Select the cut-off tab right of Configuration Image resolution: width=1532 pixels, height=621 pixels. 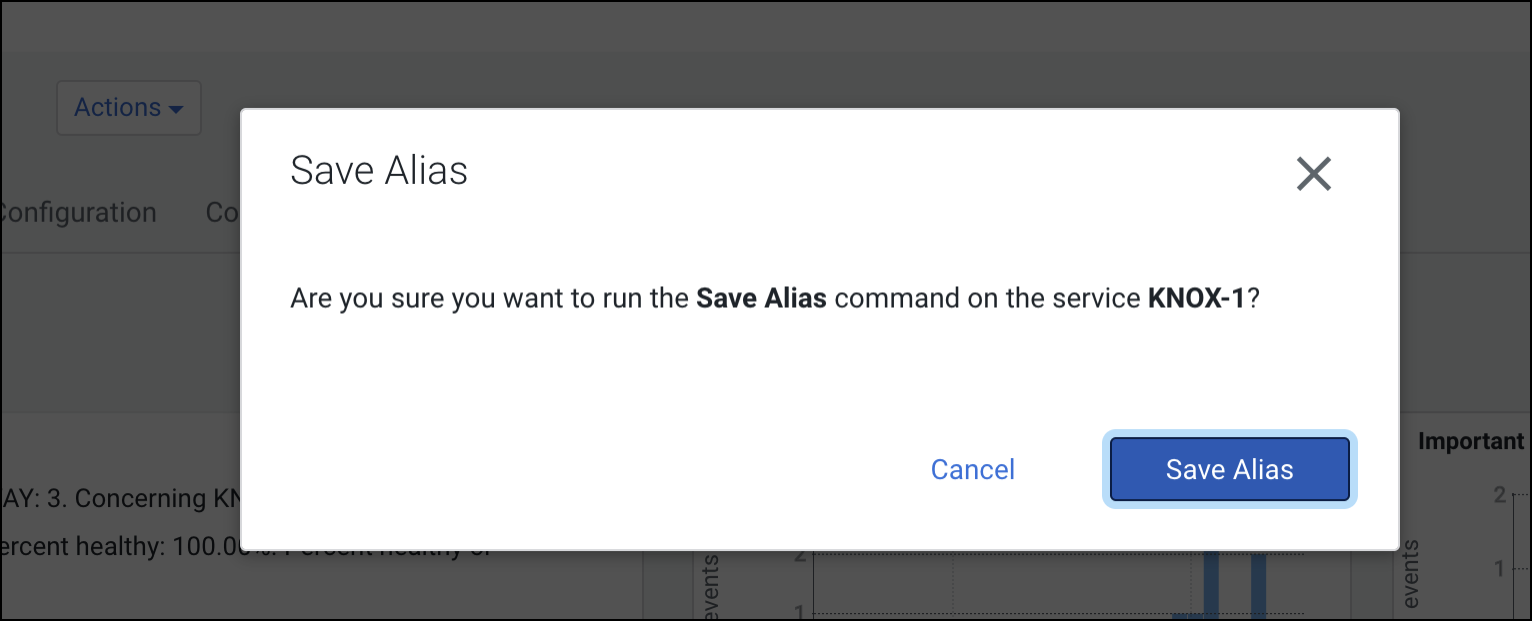click(222, 213)
